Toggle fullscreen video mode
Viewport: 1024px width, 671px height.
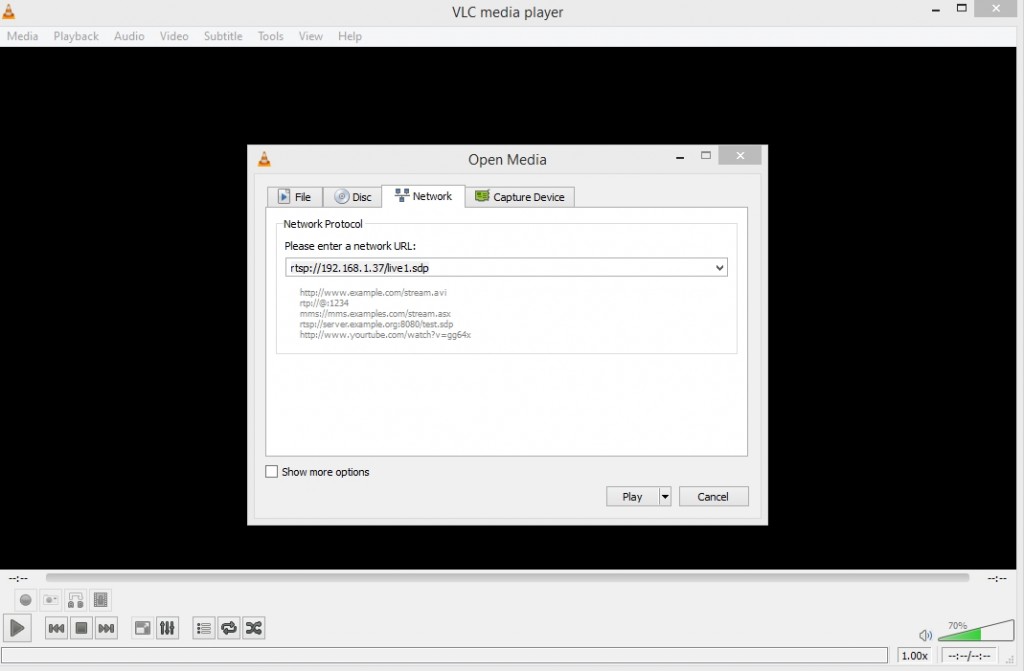[x=142, y=628]
